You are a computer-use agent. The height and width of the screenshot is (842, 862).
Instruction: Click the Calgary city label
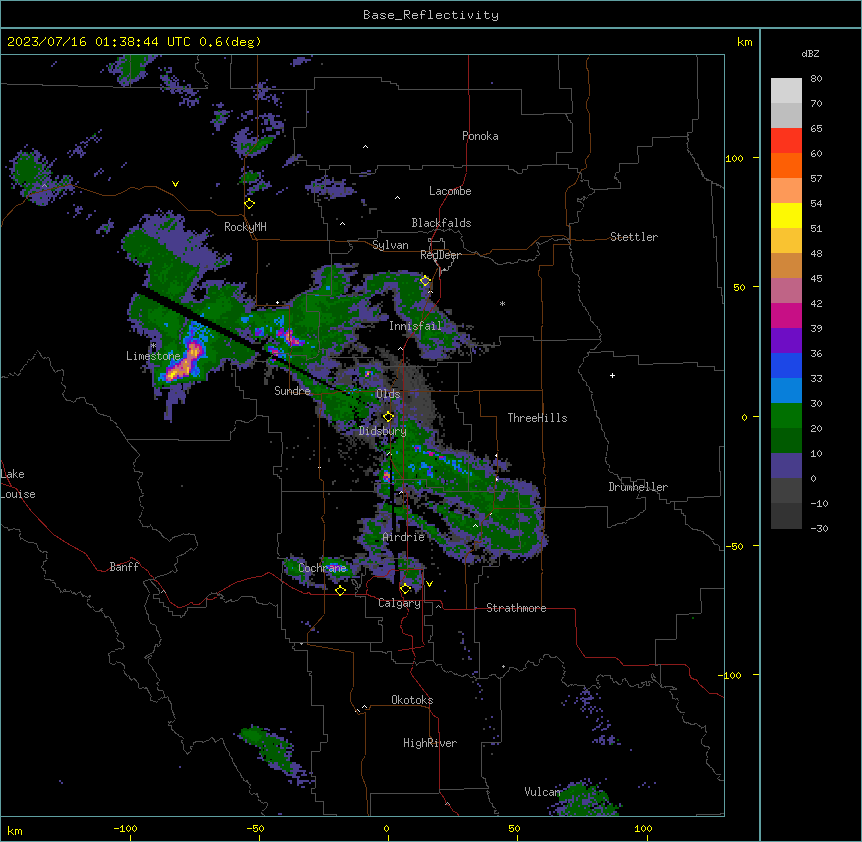tap(399, 603)
